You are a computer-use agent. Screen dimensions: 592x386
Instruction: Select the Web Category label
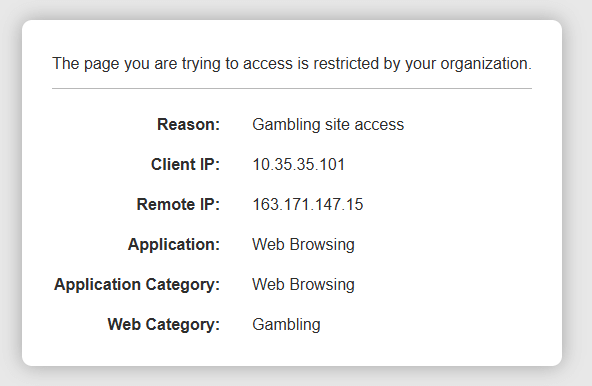(164, 325)
